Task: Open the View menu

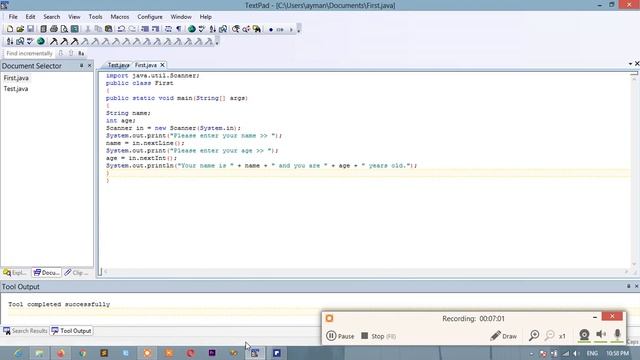Action: tap(74, 17)
